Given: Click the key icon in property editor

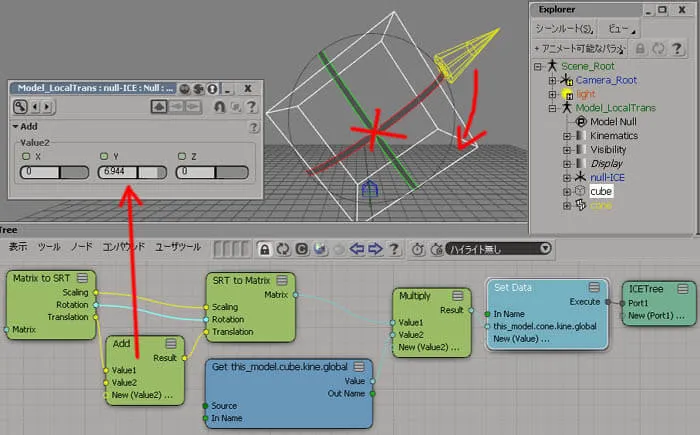Looking at the screenshot, I should click(x=20, y=107).
